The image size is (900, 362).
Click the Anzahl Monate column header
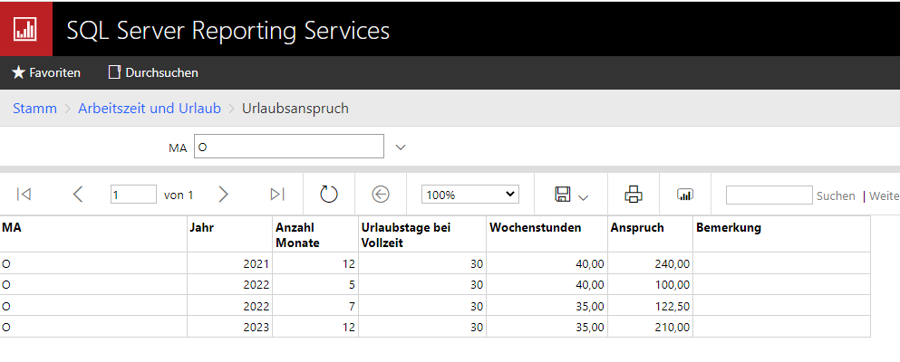click(316, 234)
